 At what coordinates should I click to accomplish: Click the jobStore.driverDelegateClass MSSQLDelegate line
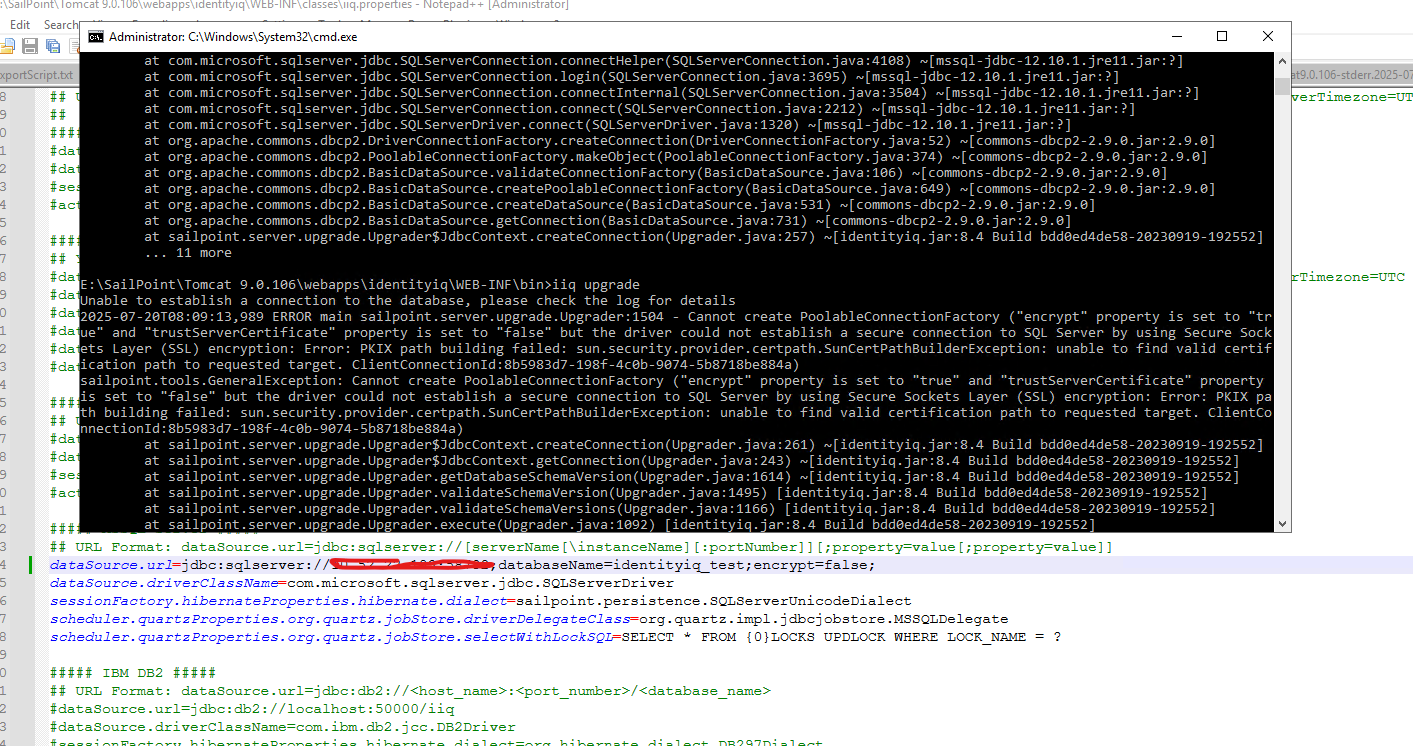(x=529, y=619)
